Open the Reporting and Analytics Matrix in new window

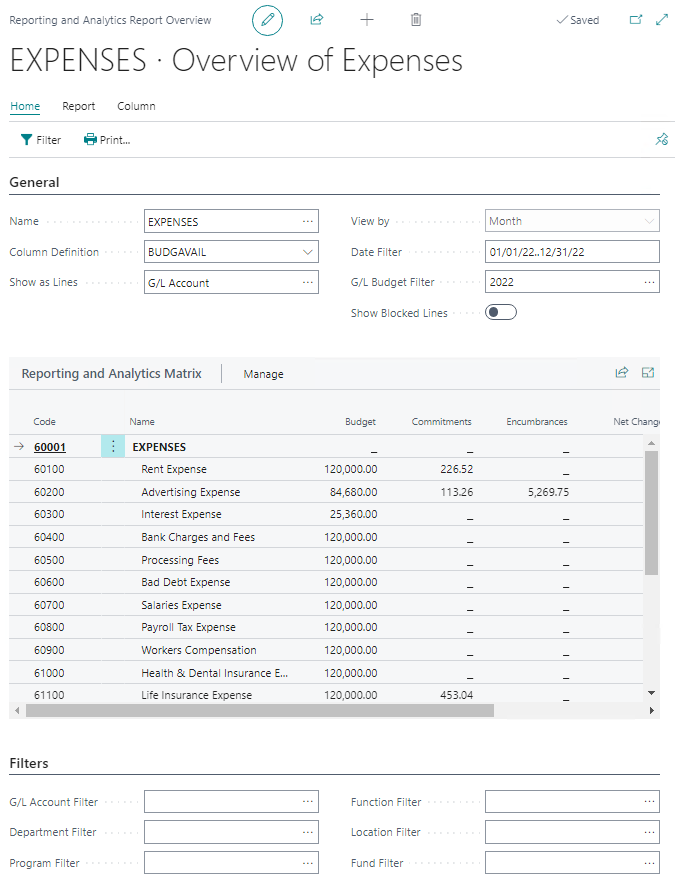648,371
